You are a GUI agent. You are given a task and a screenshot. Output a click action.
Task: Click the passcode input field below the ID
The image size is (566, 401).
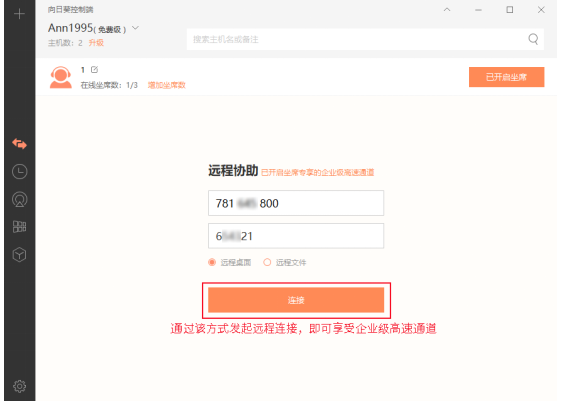tap(296, 236)
